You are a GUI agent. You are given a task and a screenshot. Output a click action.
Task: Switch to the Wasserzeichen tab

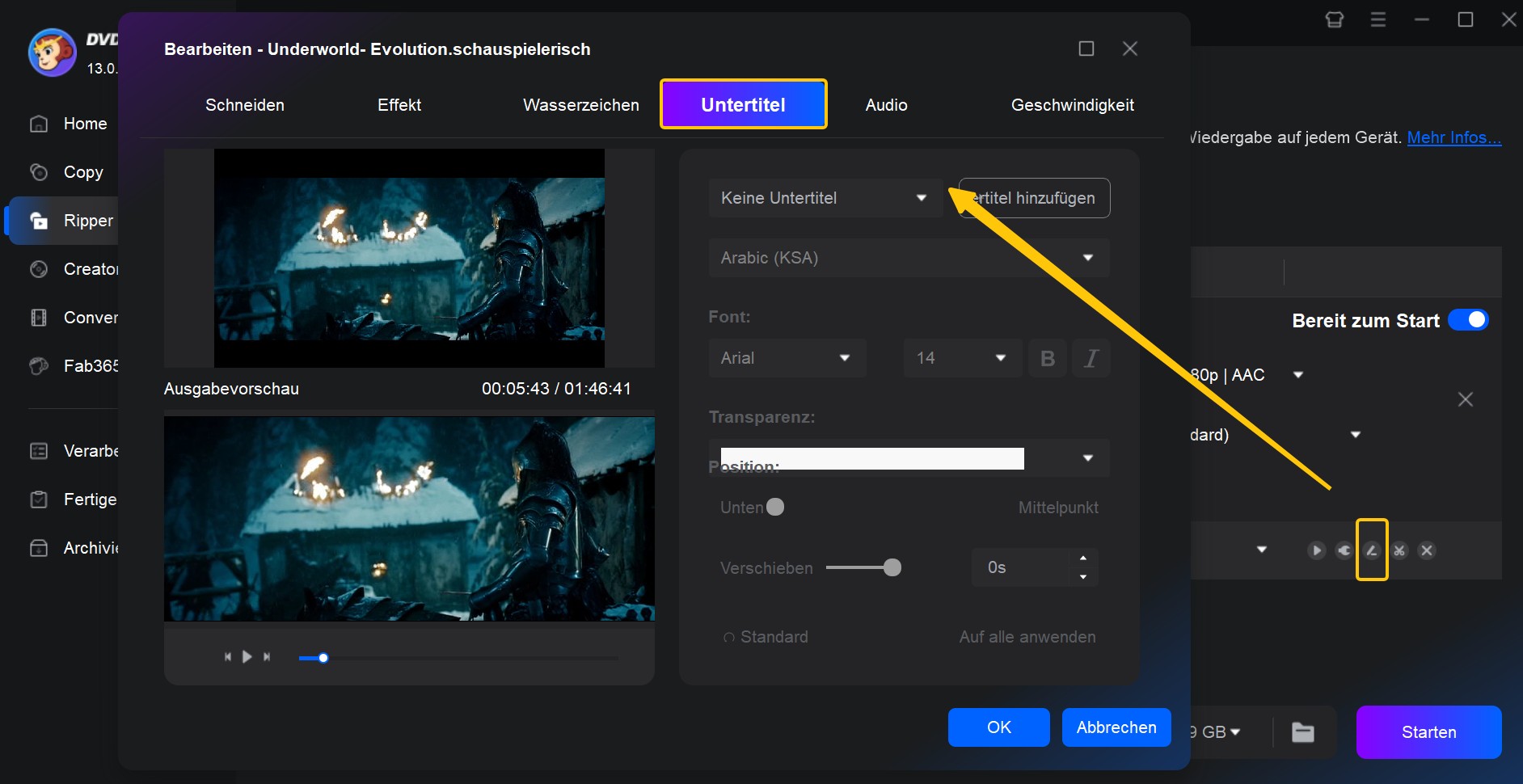tap(581, 105)
